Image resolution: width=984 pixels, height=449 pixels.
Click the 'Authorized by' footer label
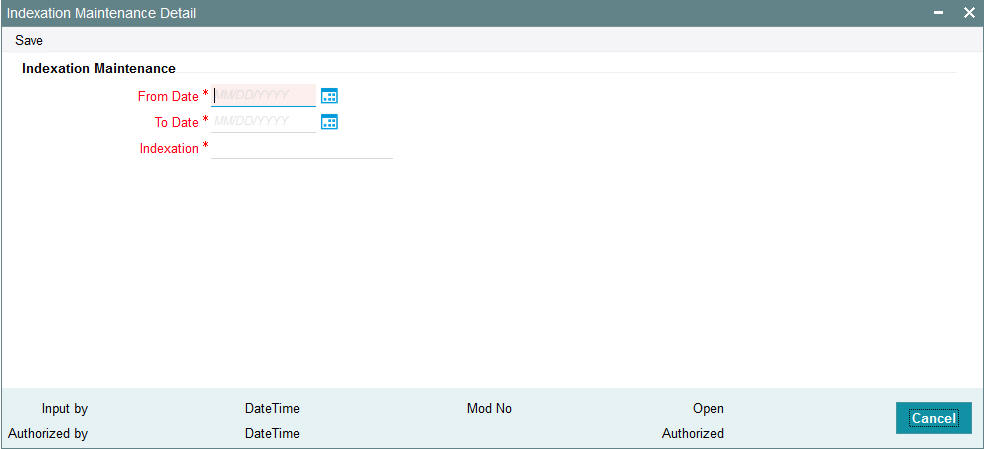[48, 433]
